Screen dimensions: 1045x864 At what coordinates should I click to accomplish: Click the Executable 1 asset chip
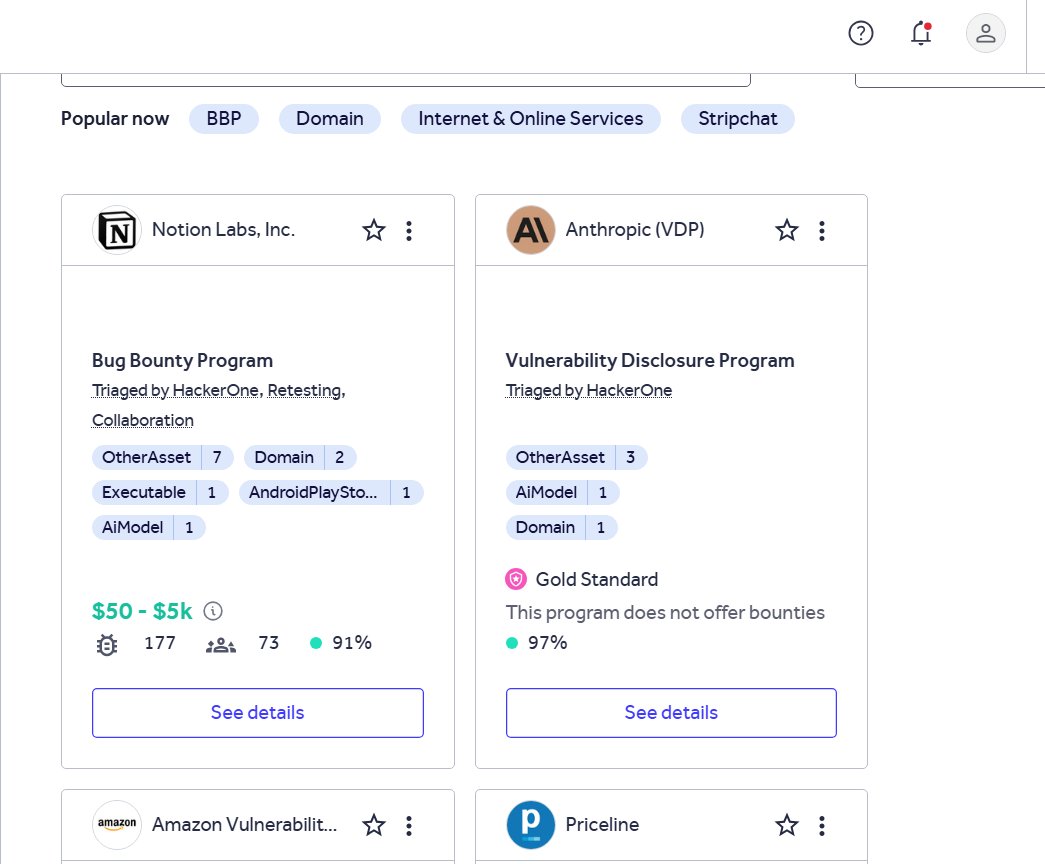click(160, 493)
